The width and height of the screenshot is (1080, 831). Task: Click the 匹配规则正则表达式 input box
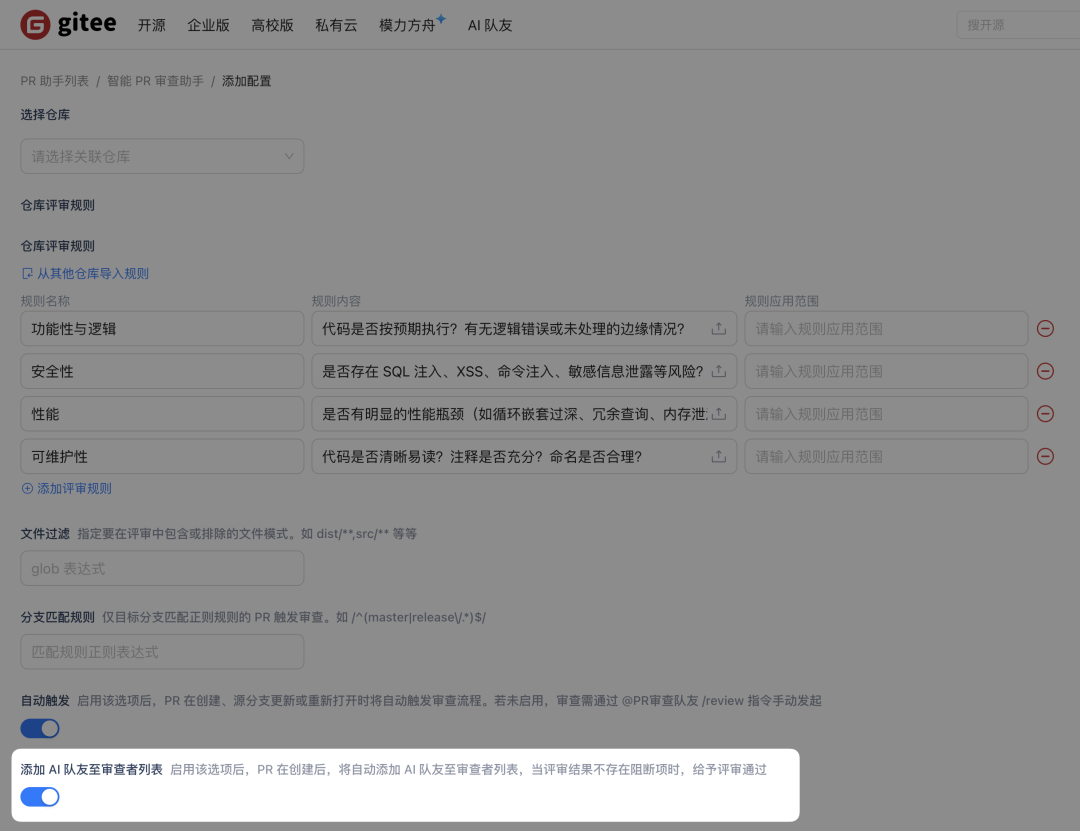[162, 651]
